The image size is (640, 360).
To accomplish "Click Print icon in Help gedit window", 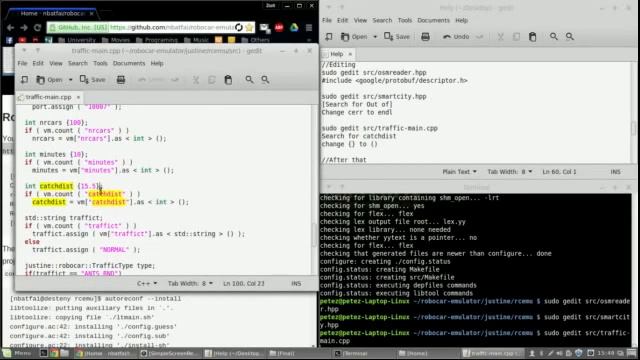I will click(x=425, y=37).
